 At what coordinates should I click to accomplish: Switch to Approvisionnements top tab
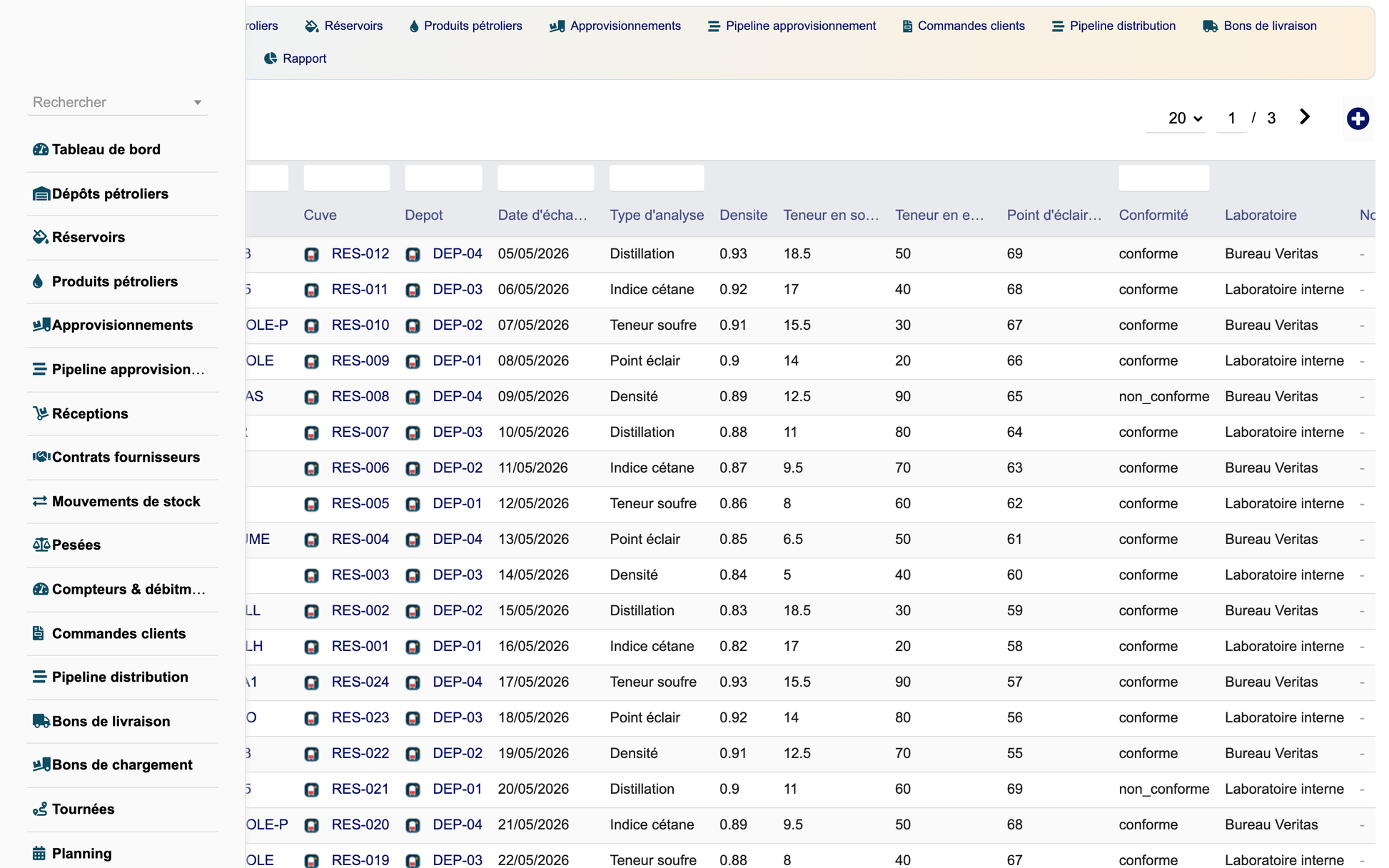[x=615, y=26]
